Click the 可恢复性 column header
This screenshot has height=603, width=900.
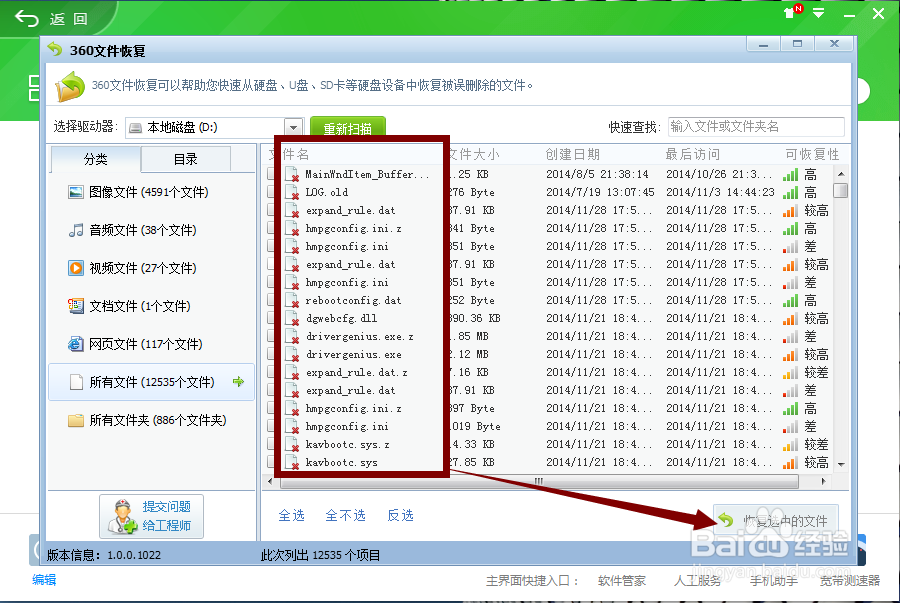click(x=812, y=154)
